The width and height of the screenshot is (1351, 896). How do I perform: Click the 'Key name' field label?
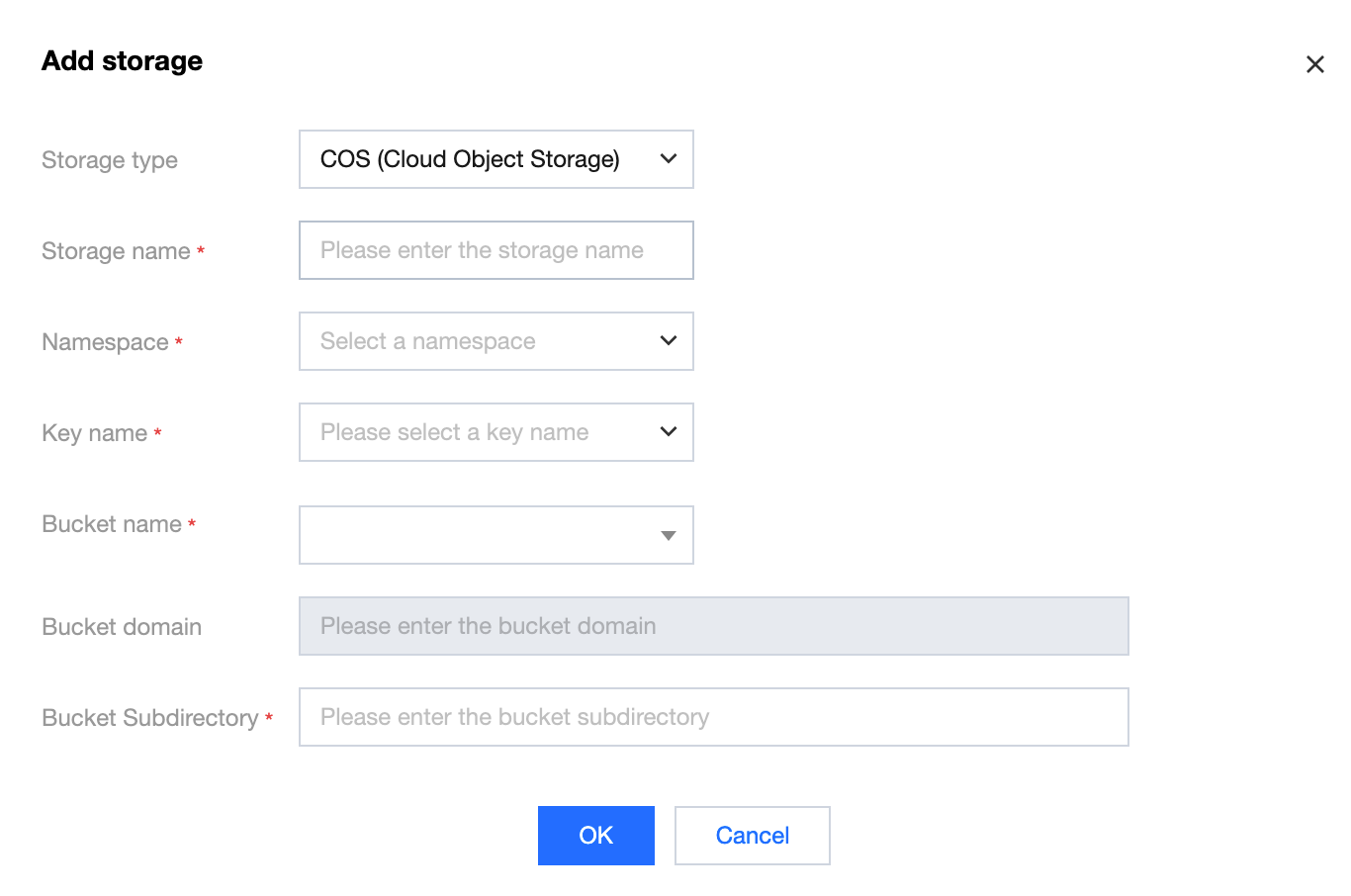coord(94,433)
